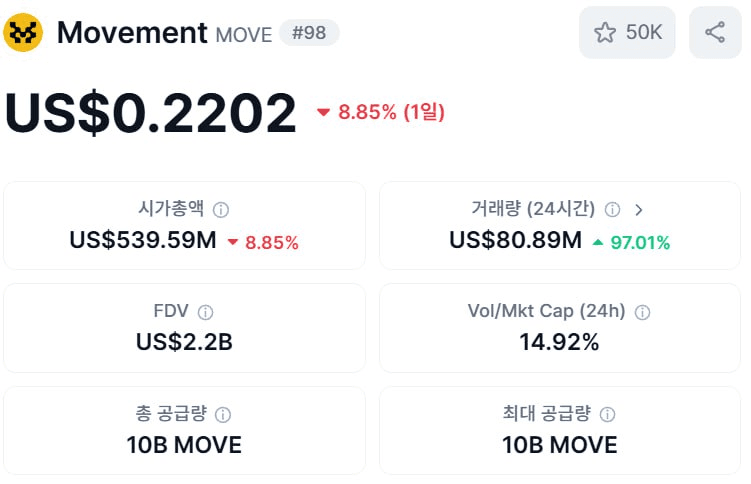Click the green 97.01% volume change
Image resolution: width=751 pixels, height=484 pixels.
tap(630, 242)
